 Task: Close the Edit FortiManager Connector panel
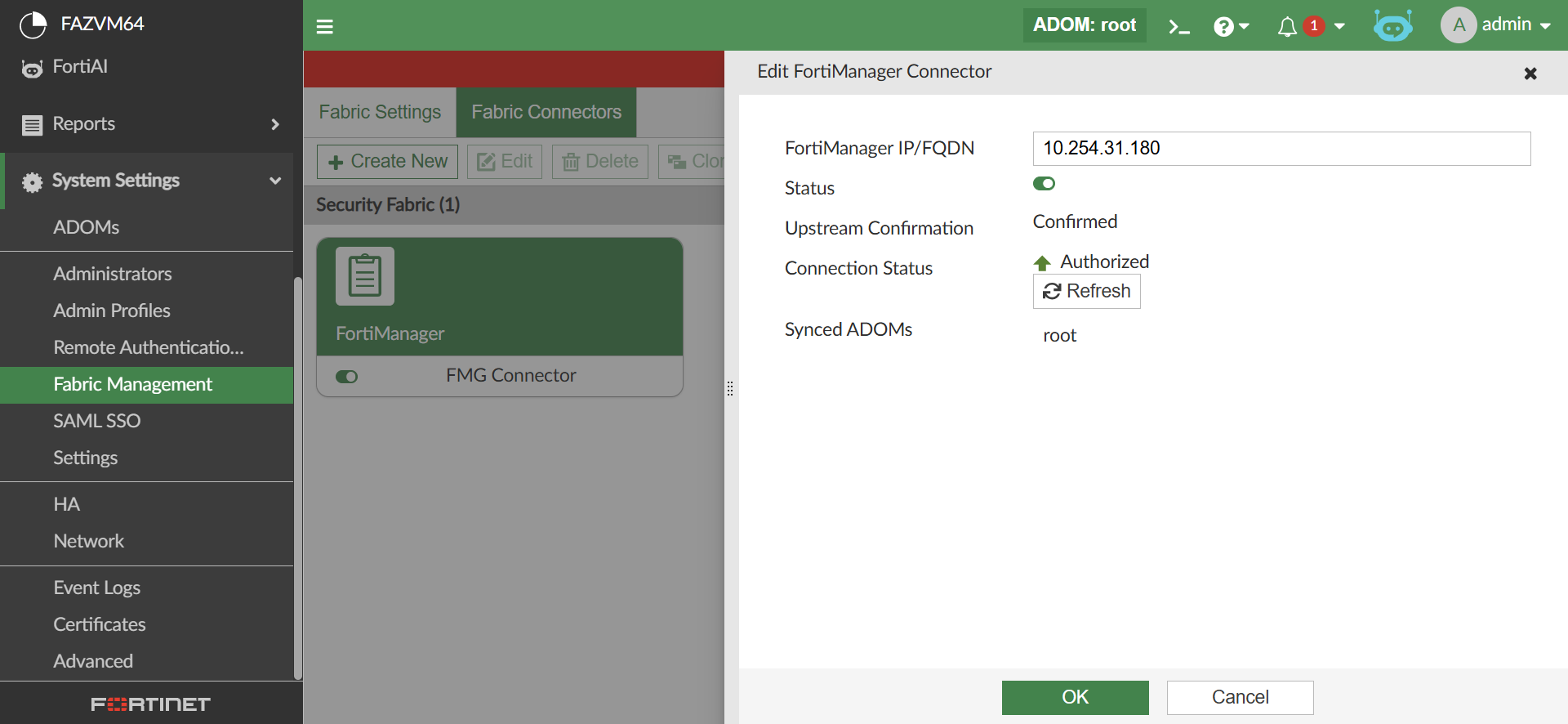(x=1530, y=74)
